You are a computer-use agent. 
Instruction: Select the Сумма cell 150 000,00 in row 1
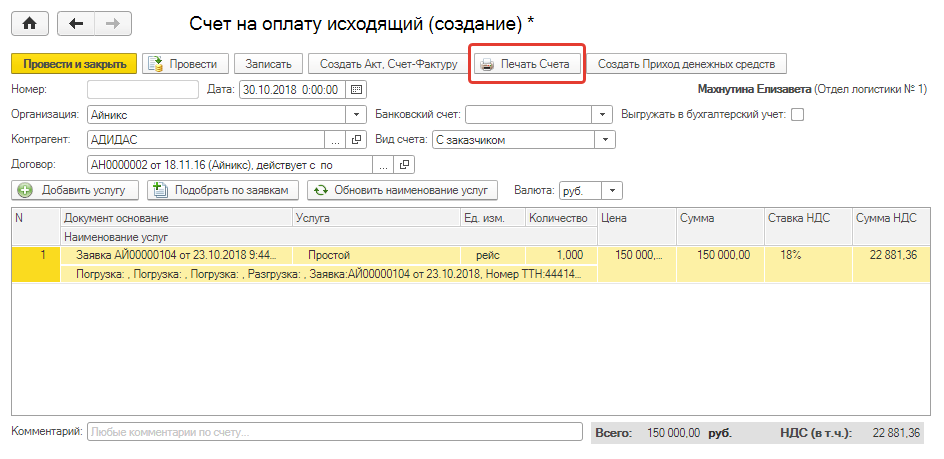[x=720, y=264]
